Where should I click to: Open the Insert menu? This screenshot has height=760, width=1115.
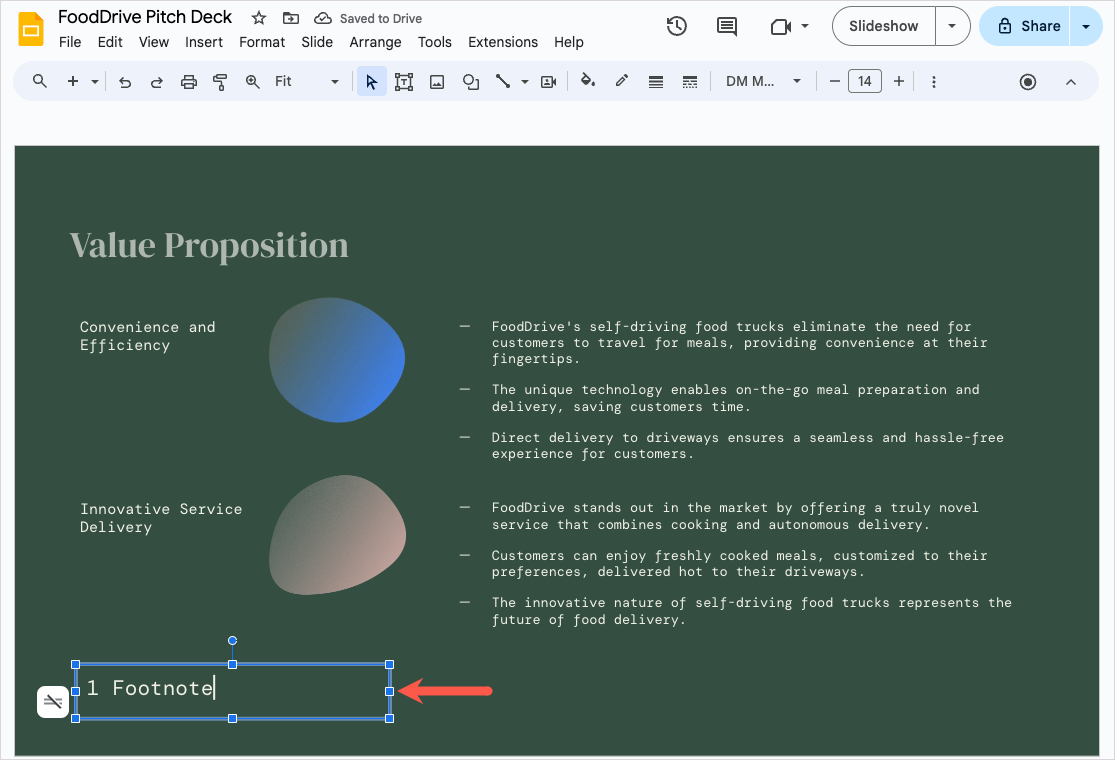[x=204, y=42]
